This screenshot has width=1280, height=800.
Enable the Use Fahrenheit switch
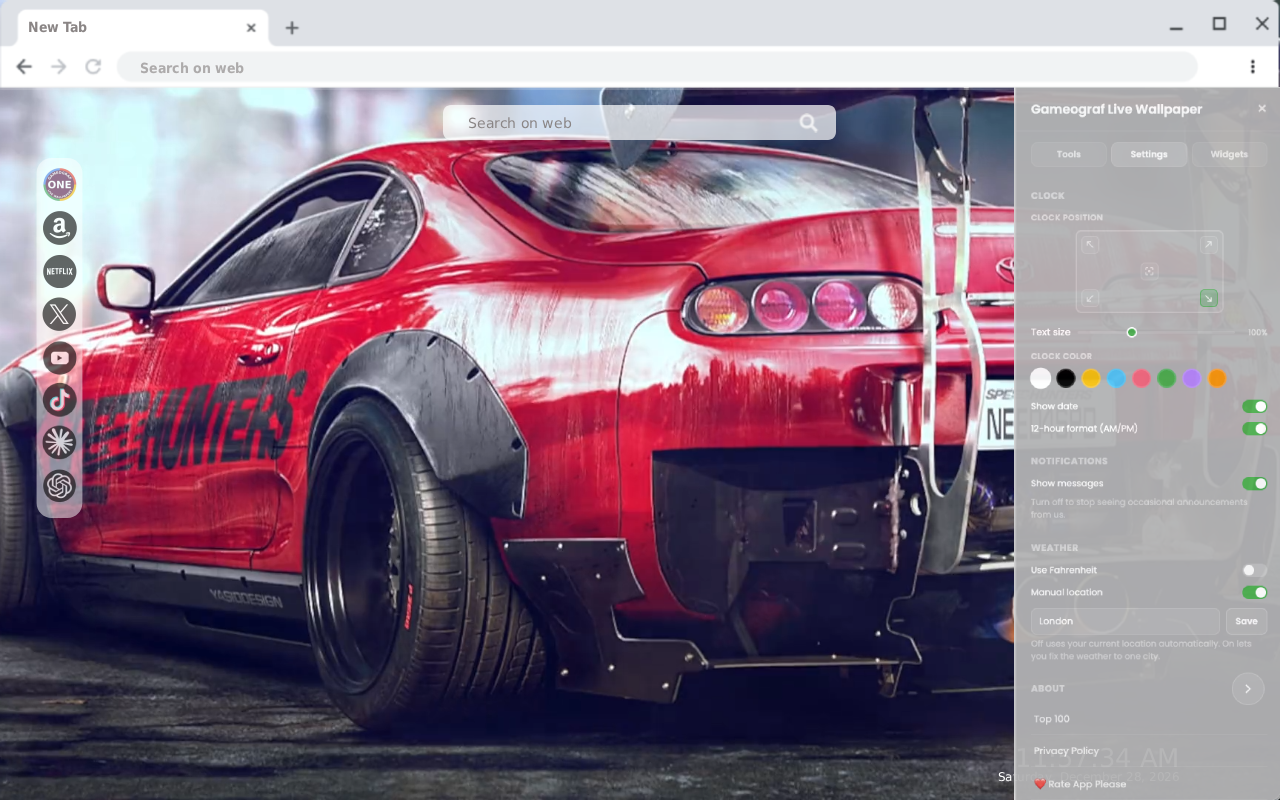coord(1254,570)
